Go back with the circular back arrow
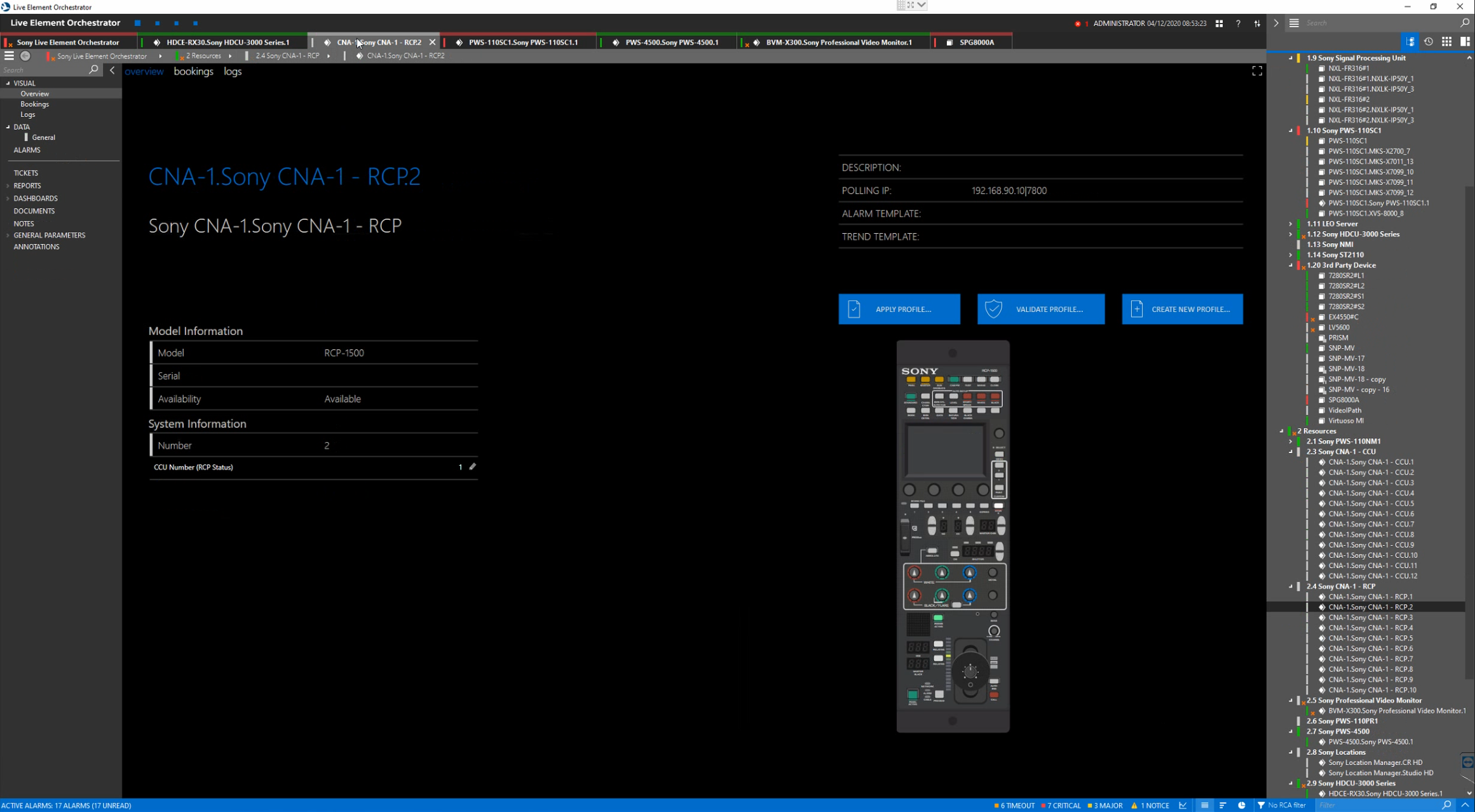Image resolution: width=1475 pixels, height=812 pixels. [25, 56]
